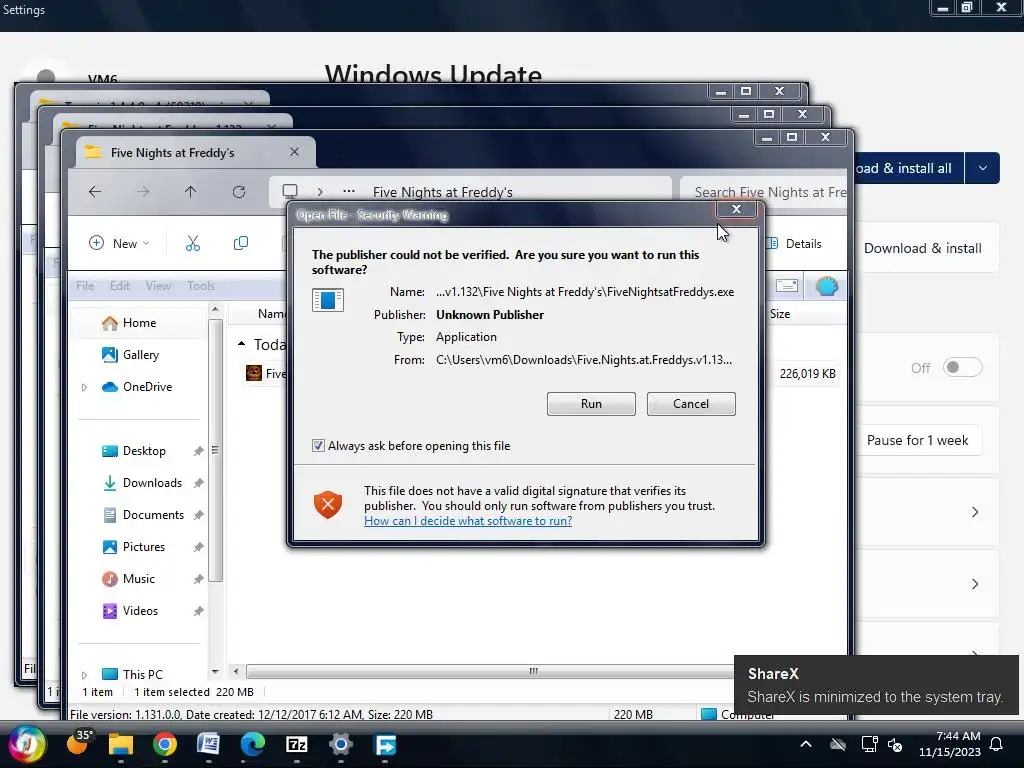Screen dimensions: 1024x768
Task: Navigate up one folder level
Action: (190, 191)
